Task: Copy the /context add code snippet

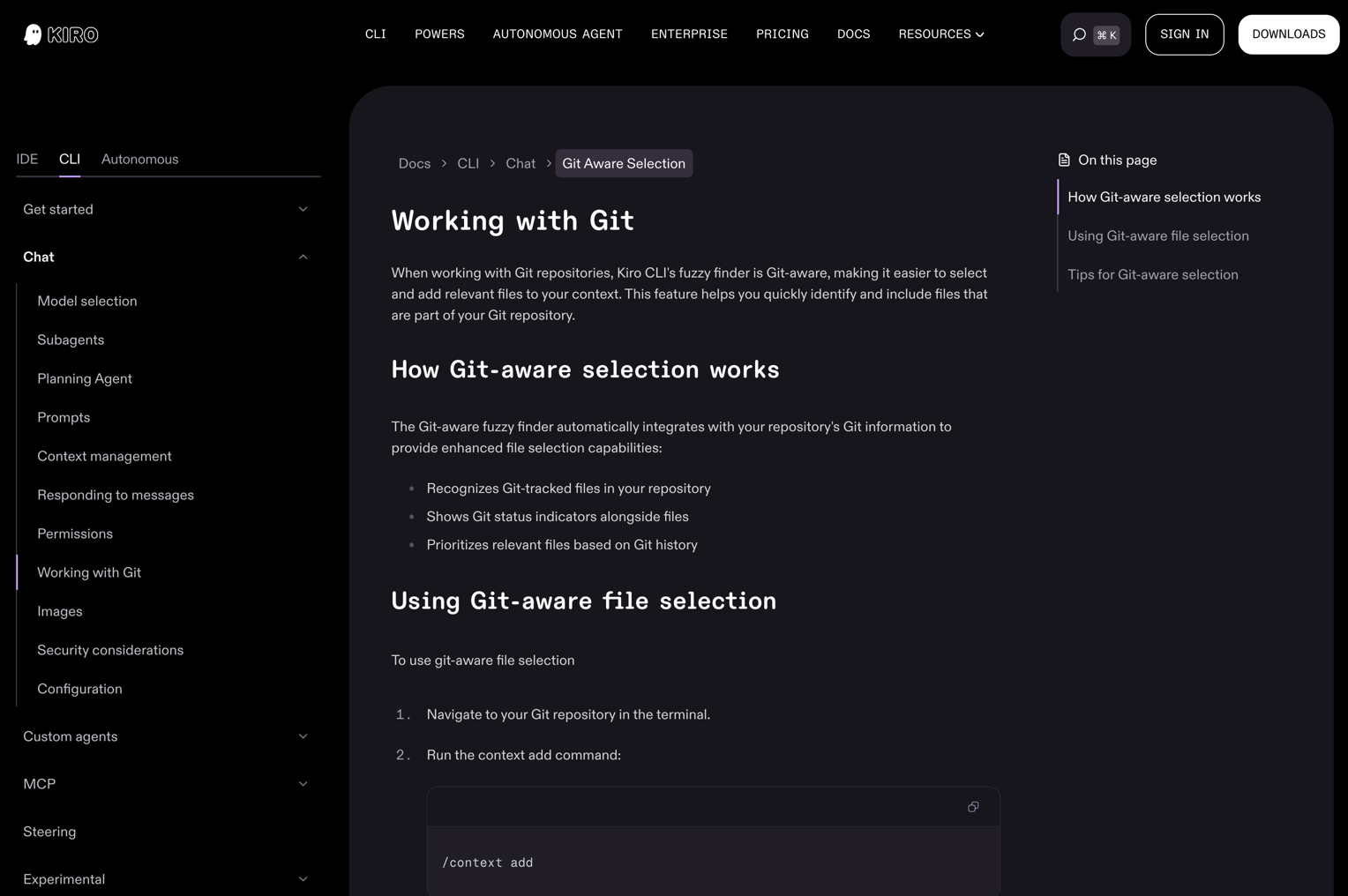Action: tap(973, 807)
